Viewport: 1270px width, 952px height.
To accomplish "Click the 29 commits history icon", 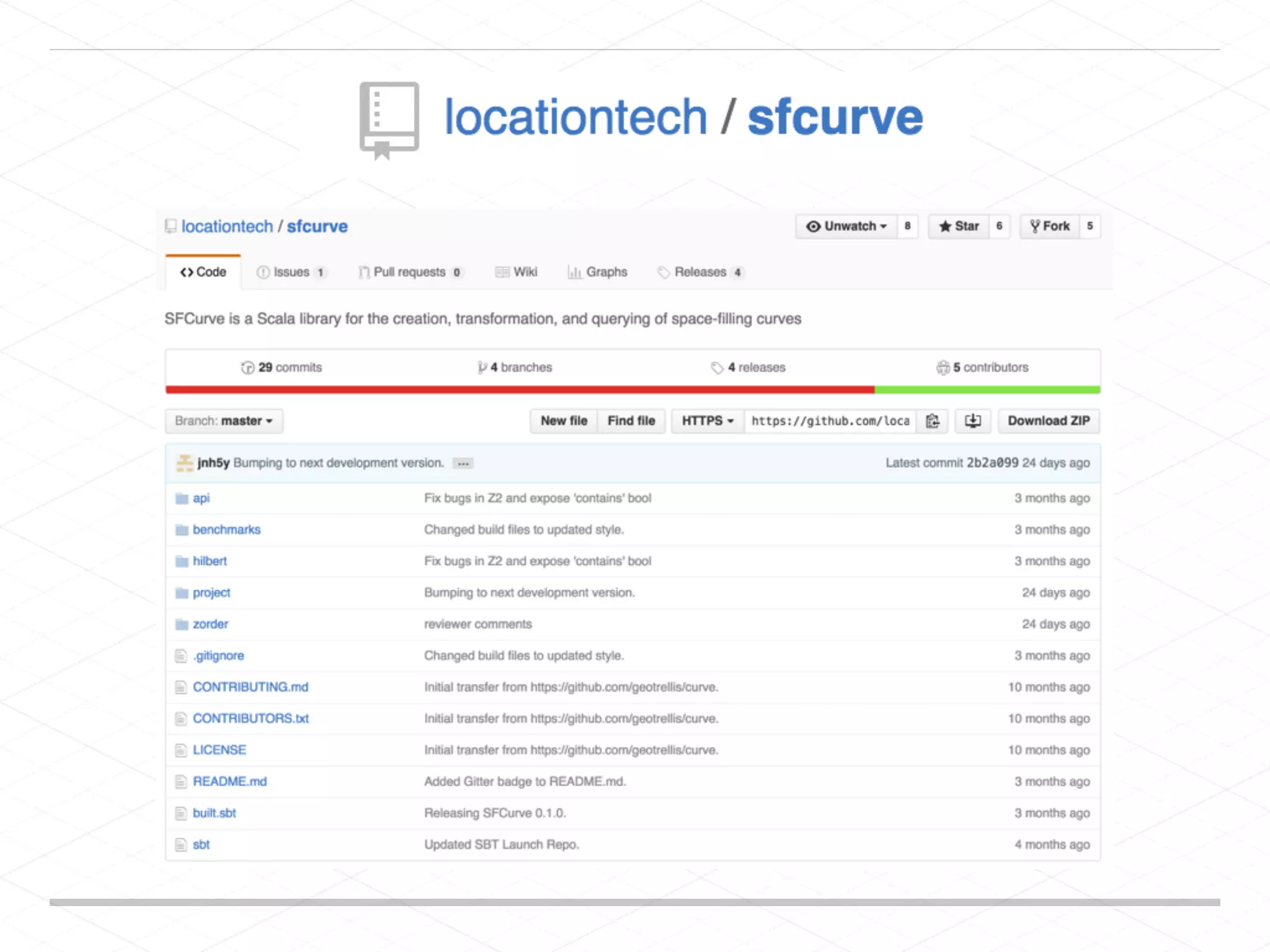I will click(x=247, y=368).
